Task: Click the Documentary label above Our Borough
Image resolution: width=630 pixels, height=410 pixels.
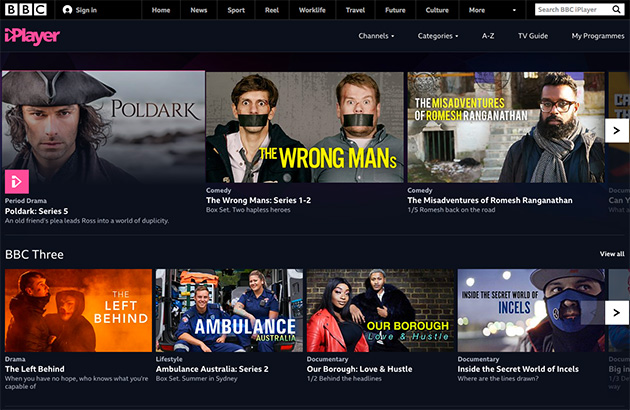Action: pyautogui.click(x=327, y=359)
